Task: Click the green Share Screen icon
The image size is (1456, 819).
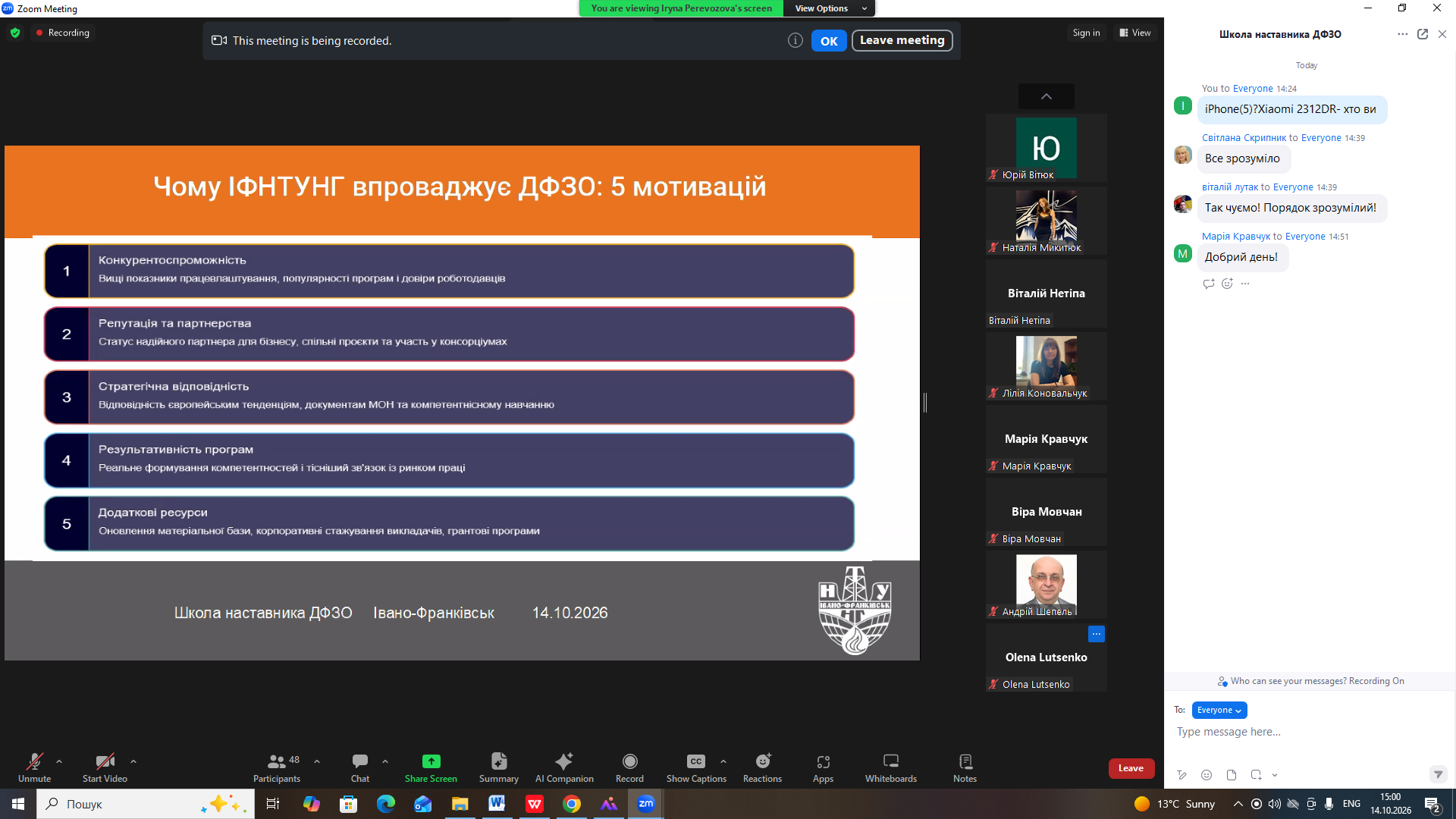Action: click(x=431, y=761)
